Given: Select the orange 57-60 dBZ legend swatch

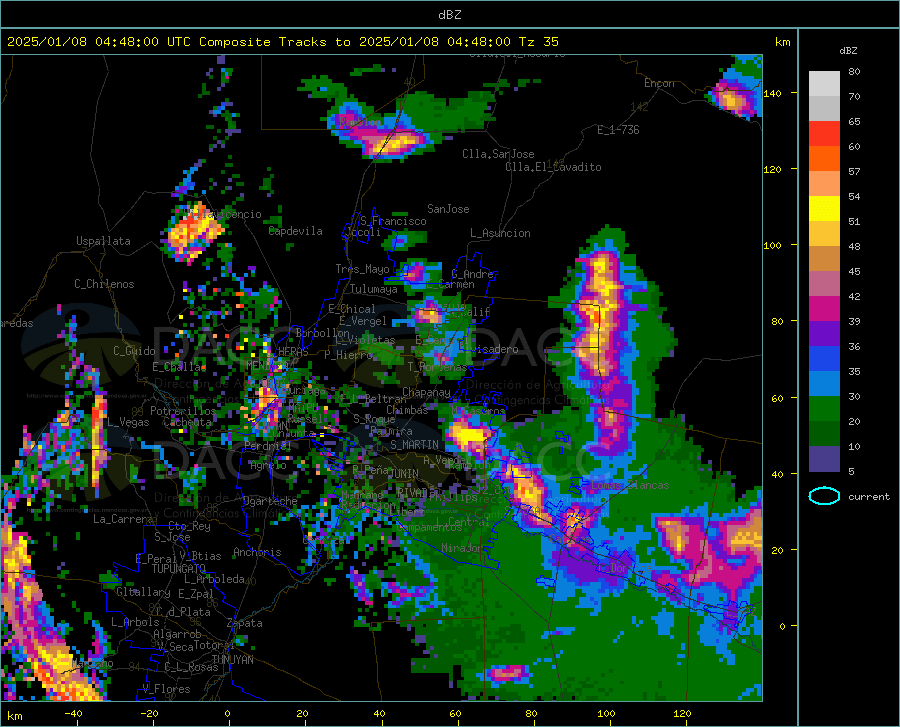Looking at the screenshot, I should [824, 159].
